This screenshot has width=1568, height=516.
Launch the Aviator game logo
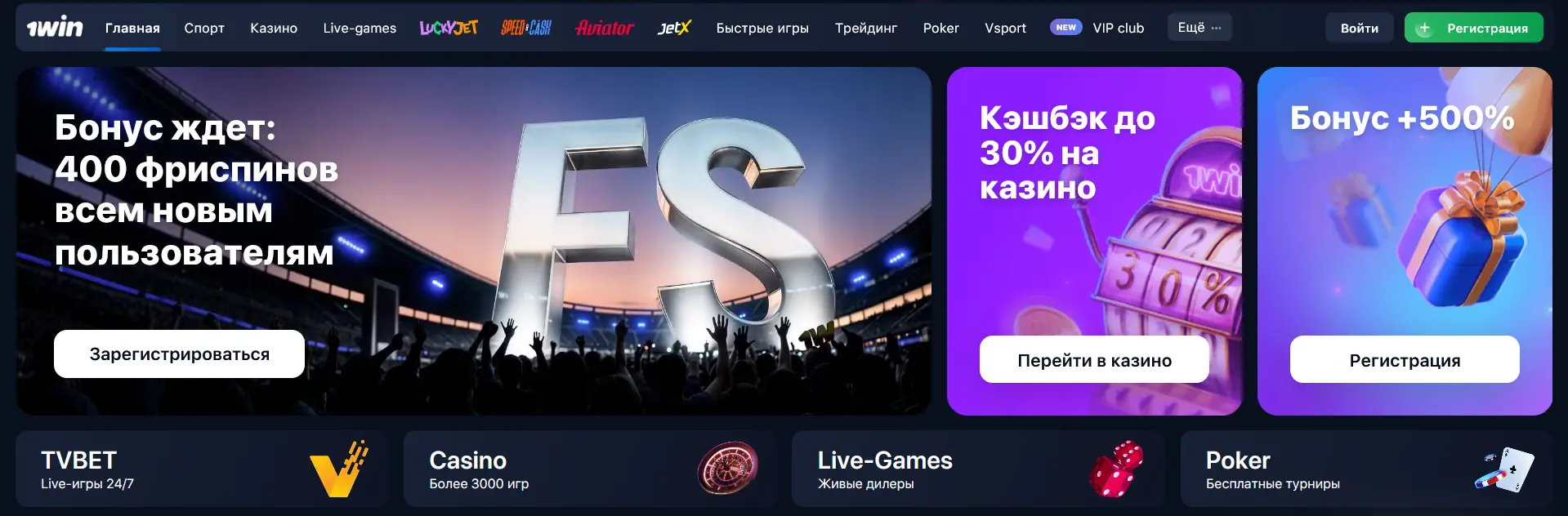point(605,28)
